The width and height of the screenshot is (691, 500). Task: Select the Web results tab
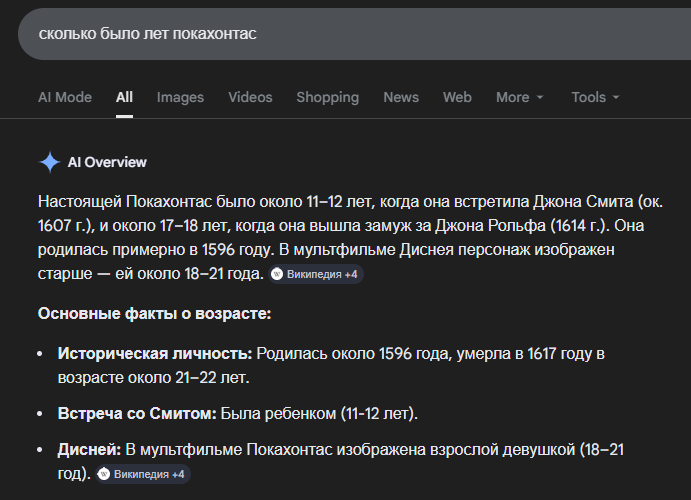457,97
